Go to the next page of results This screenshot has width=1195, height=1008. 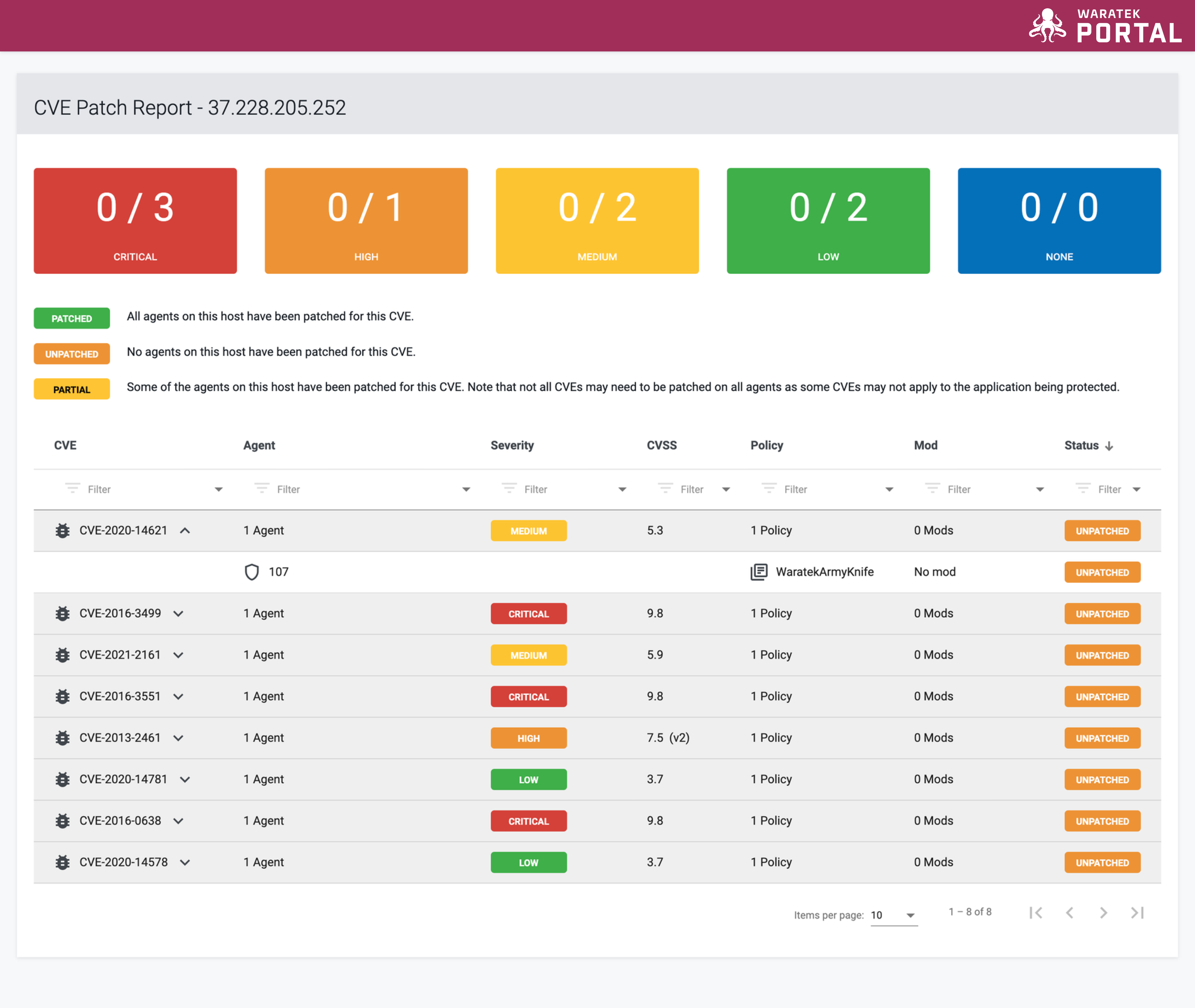coord(1103,913)
